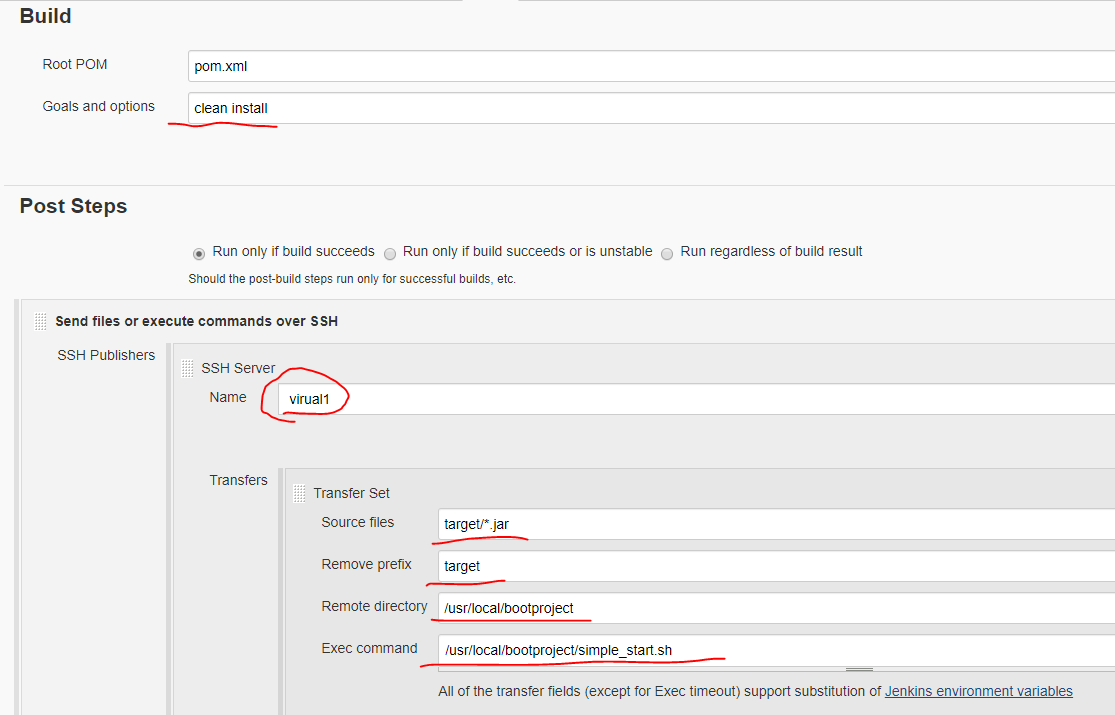Click the SSH Publishers label
Viewport: 1115px width, 715px height.
click(106, 355)
